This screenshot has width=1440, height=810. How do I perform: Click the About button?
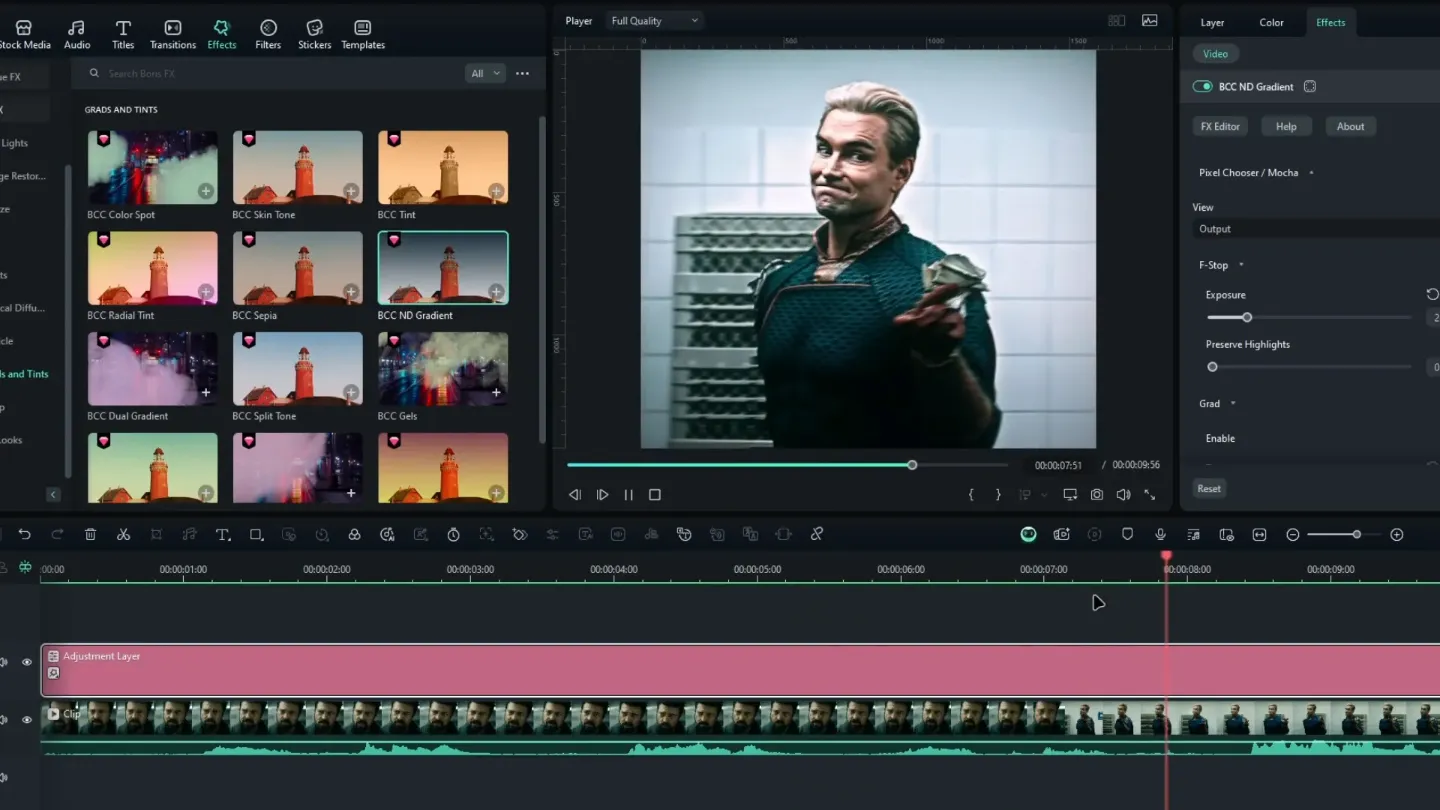pos(1350,126)
